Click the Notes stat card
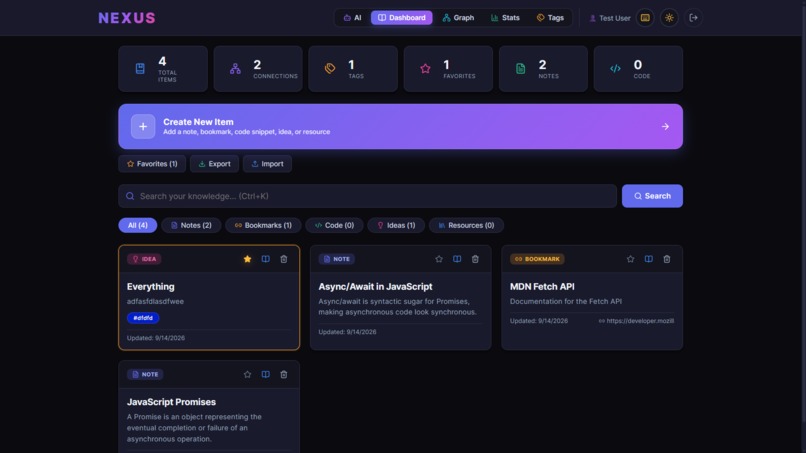Screen dimensions: 806x453 tap(543, 69)
